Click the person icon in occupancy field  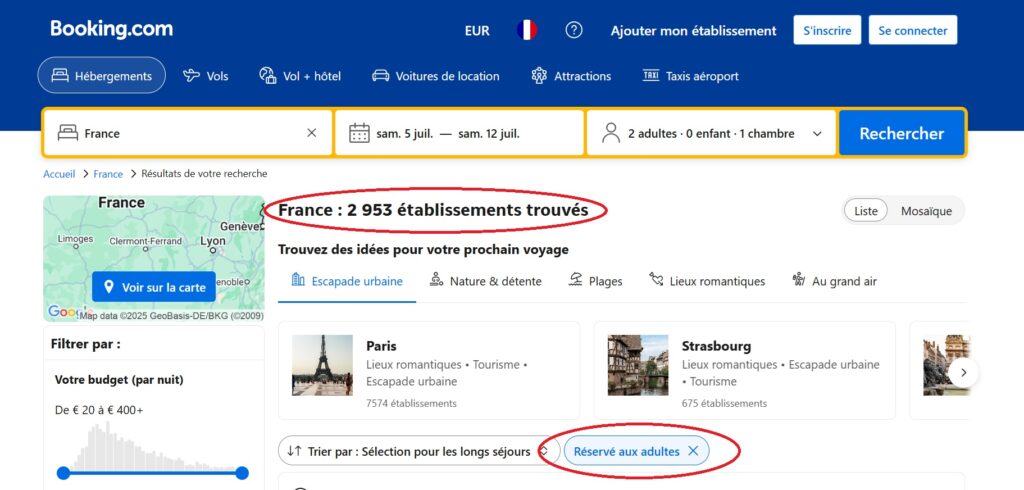[611, 133]
